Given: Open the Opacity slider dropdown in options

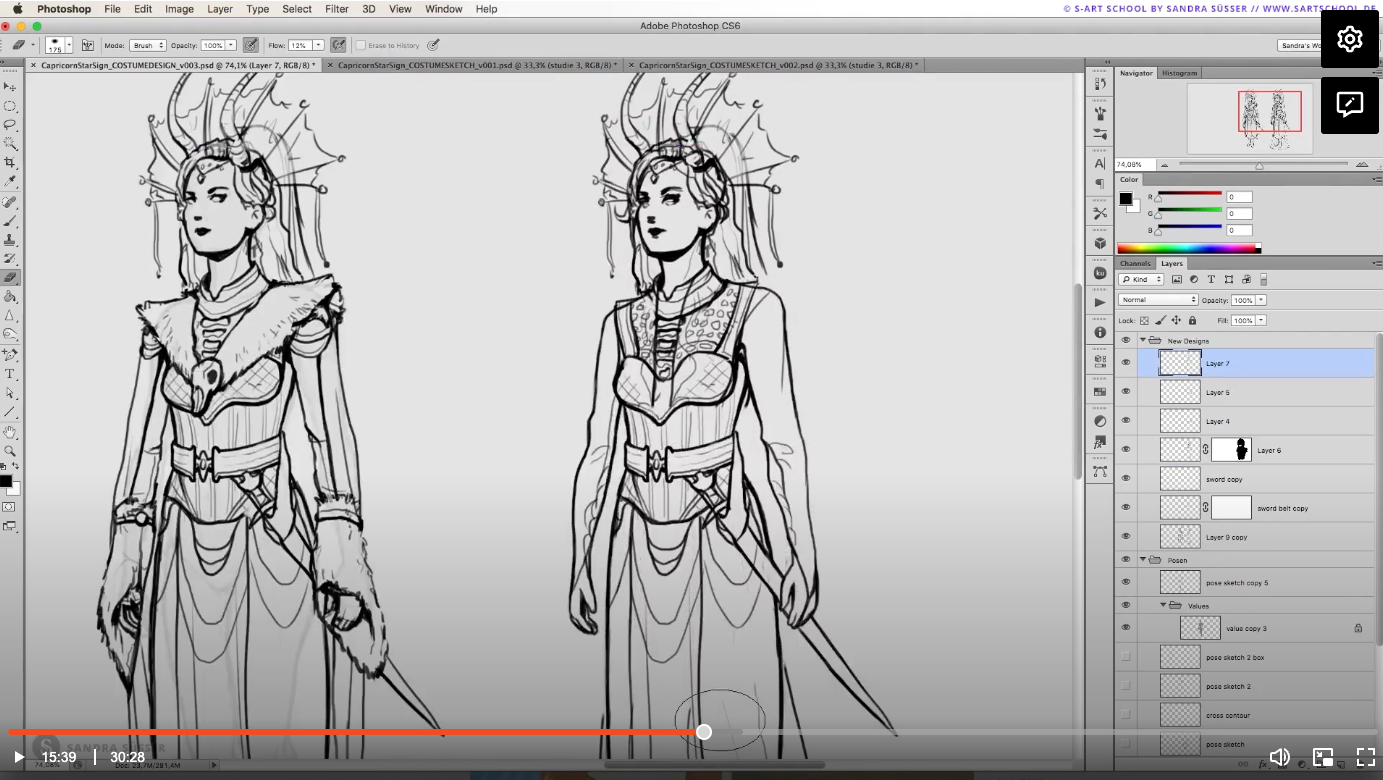Looking at the screenshot, I should (x=231, y=45).
